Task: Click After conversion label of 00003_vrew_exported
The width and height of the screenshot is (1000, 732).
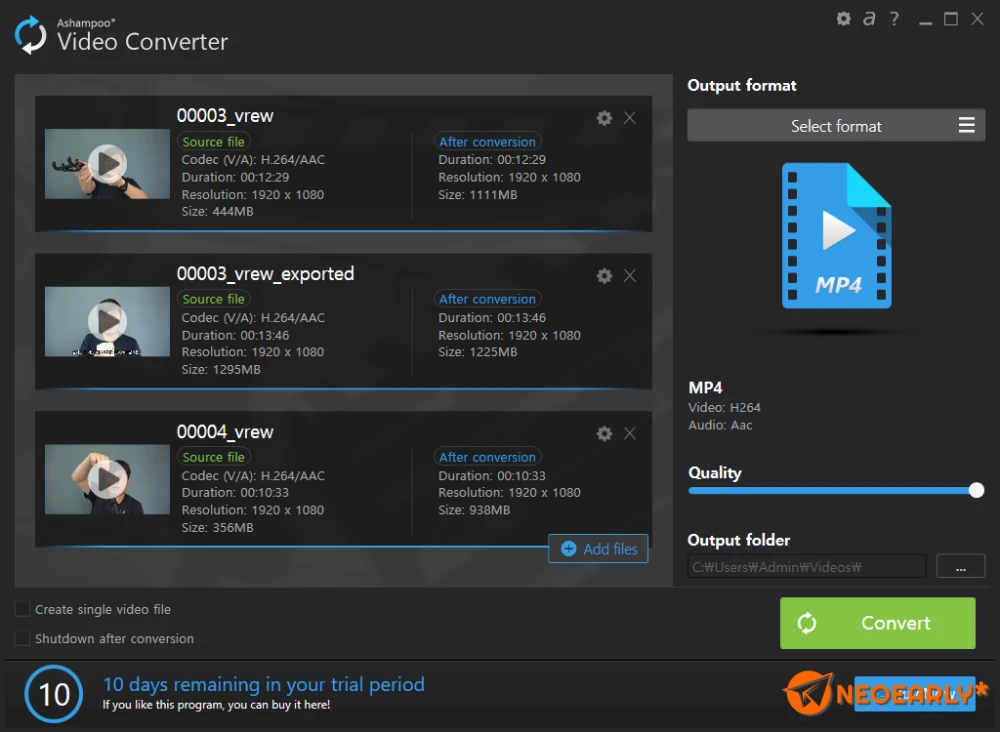Action: click(x=487, y=299)
